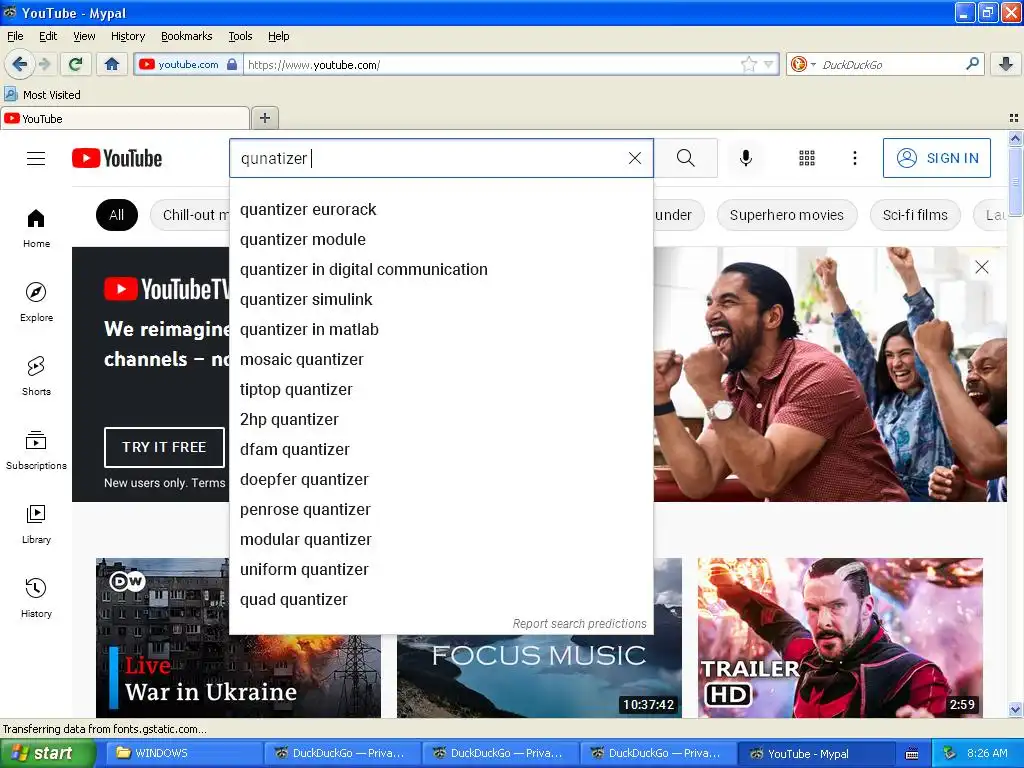Select the Sci-fi films chip
This screenshot has height=768, width=1024.
pyautogui.click(x=915, y=215)
